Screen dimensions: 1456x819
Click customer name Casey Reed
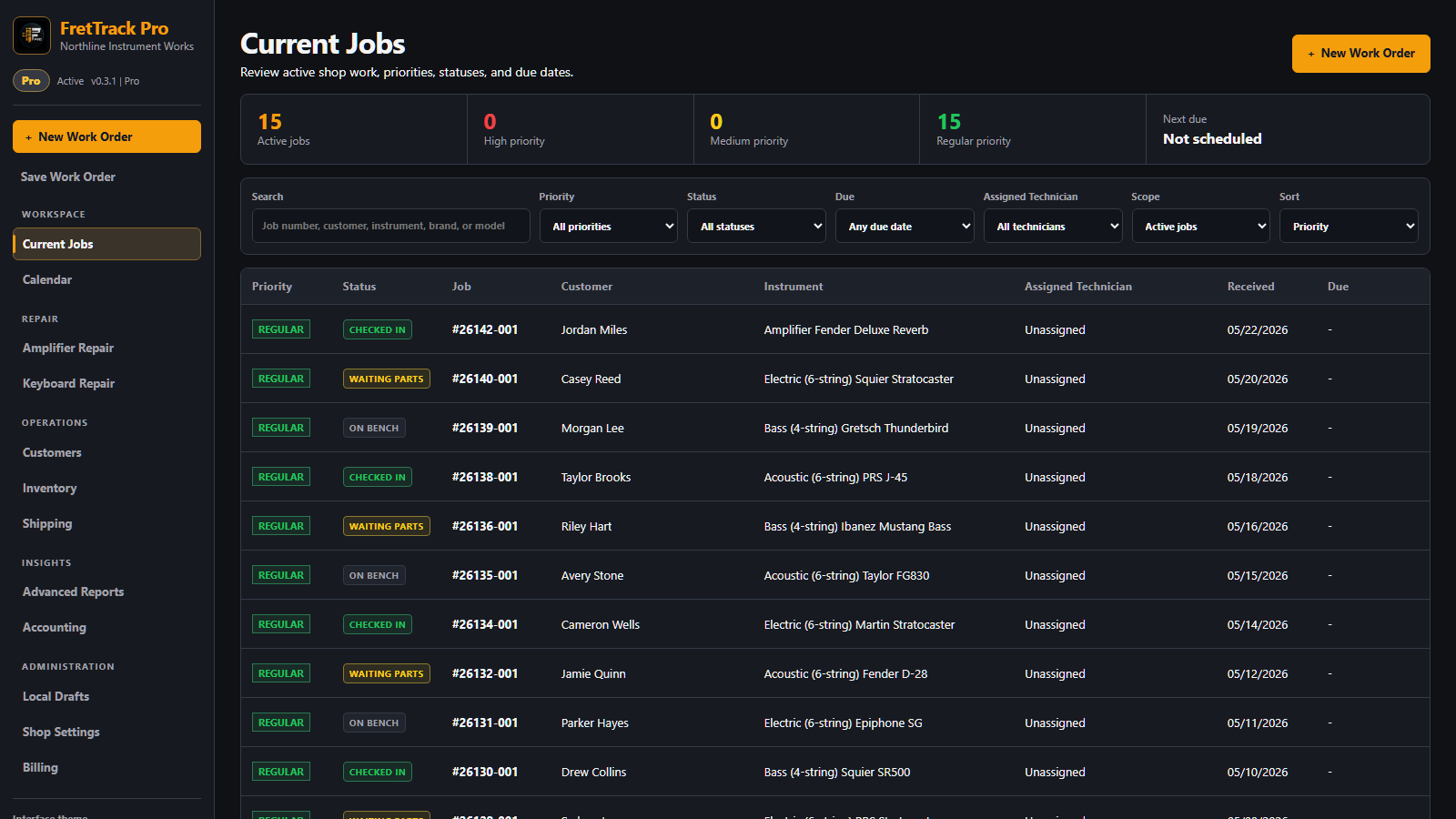pos(591,379)
